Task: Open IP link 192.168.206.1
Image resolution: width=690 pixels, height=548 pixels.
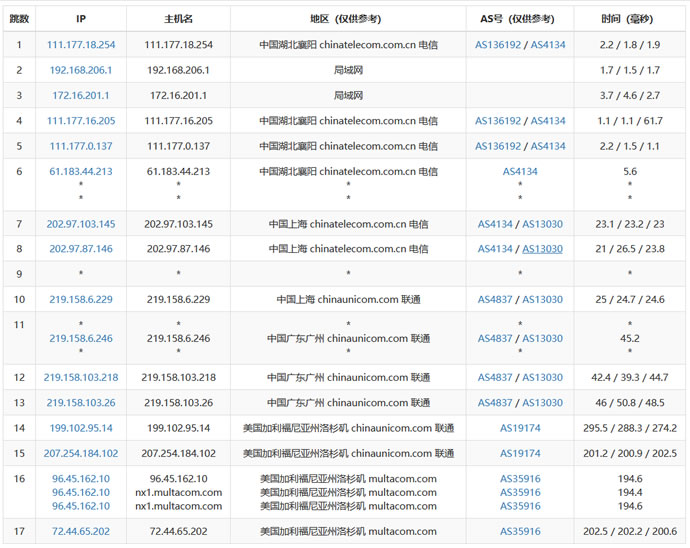Action: pos(81,70)
